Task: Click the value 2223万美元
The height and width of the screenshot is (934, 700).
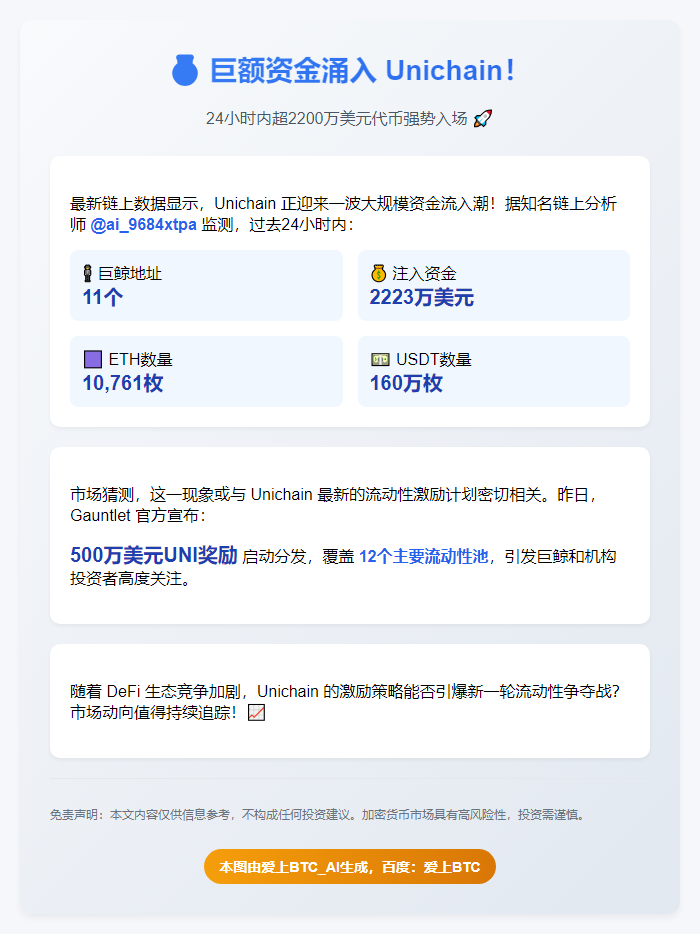Action: tap(422, 297)
